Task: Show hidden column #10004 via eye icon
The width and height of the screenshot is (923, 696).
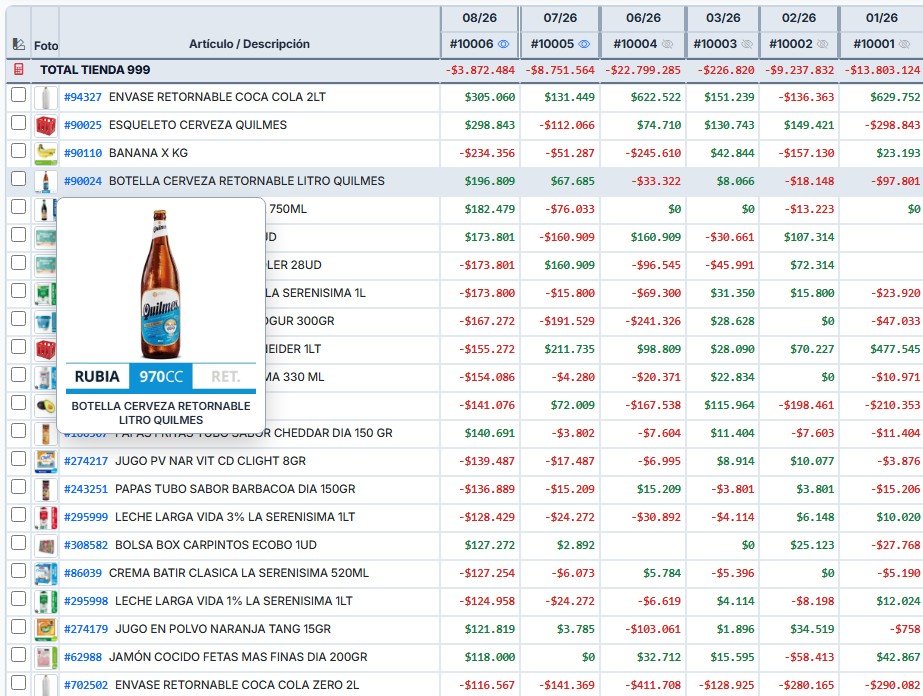Action: (667, 44)
